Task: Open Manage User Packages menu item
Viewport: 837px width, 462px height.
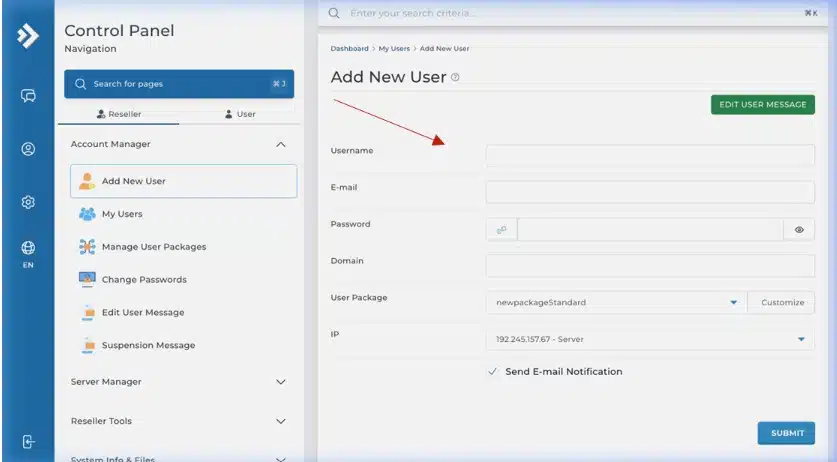Action: point(184,247)
